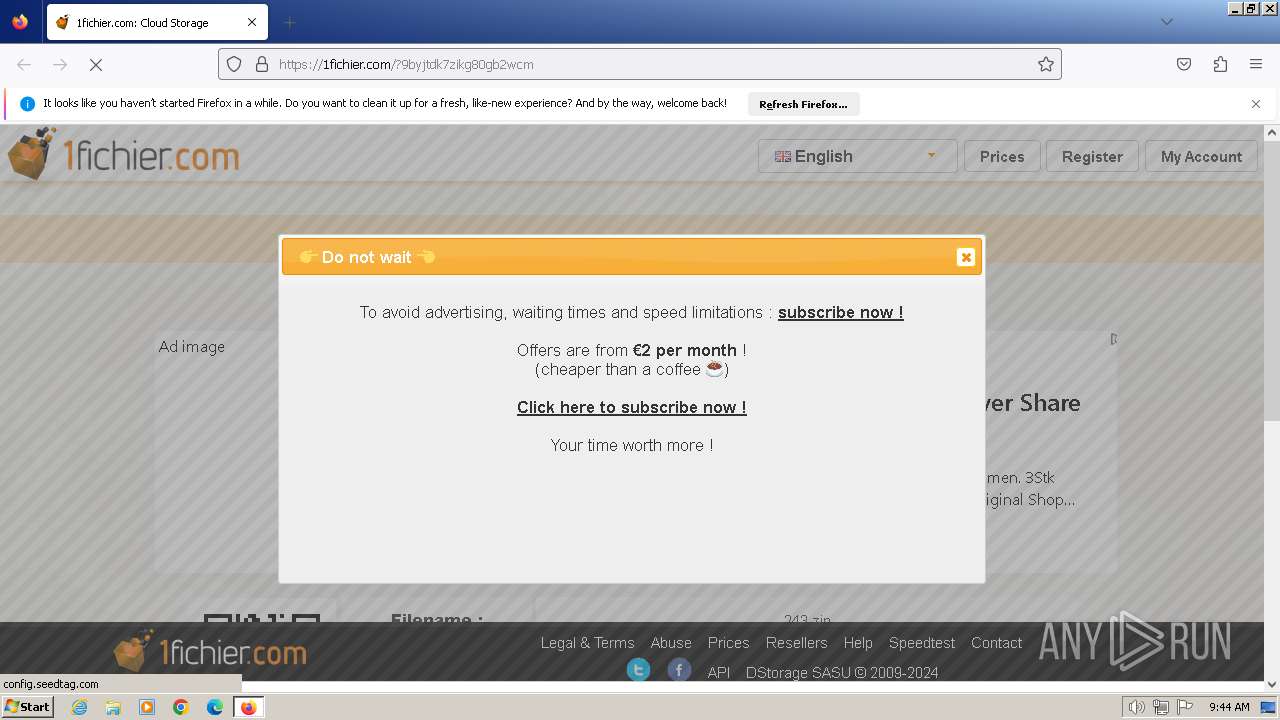Open the Twitter social icon
1280x720 pixels.
coord(638,670)
